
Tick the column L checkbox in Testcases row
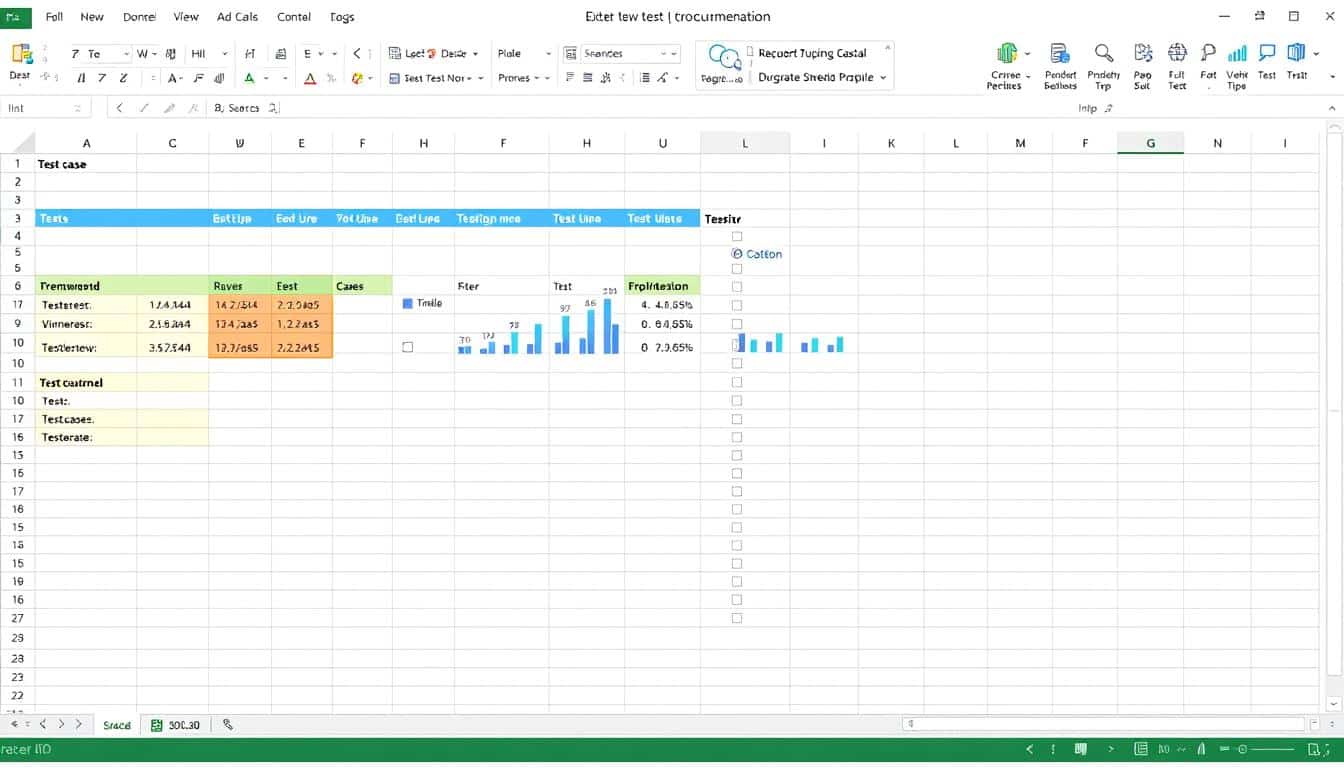(x=737, y=418)
